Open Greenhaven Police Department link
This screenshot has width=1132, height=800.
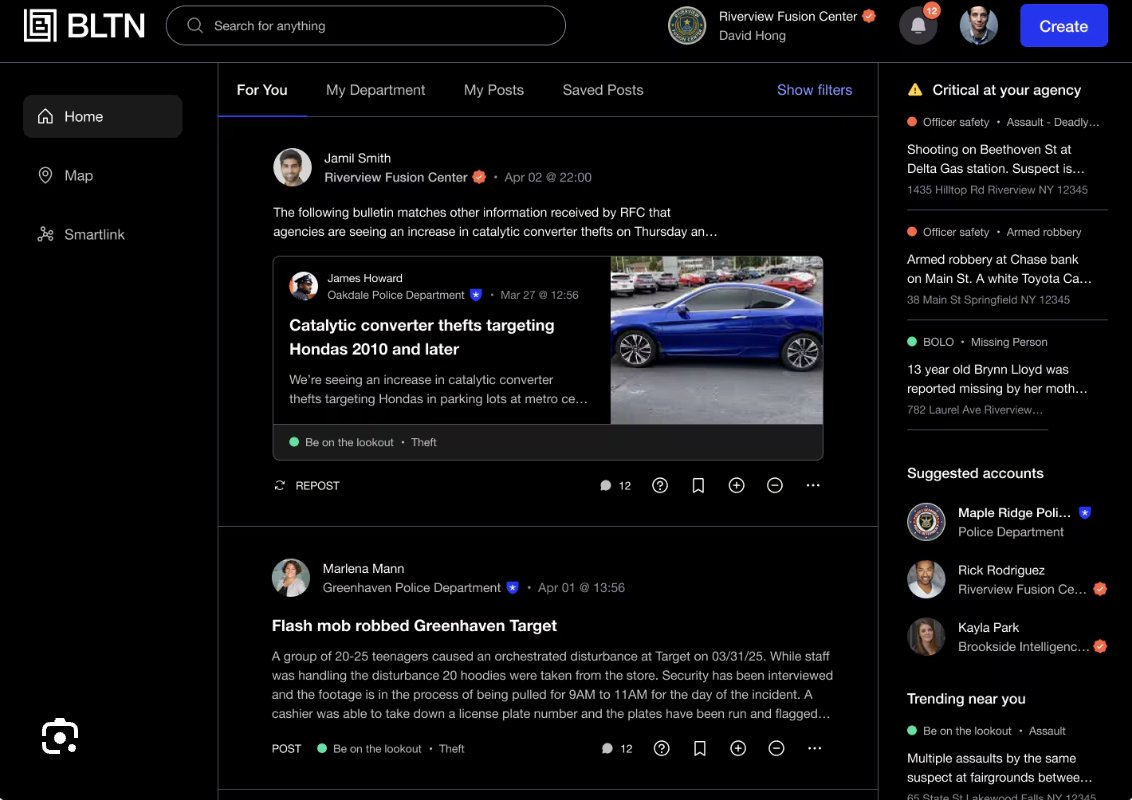pos(412,588)
